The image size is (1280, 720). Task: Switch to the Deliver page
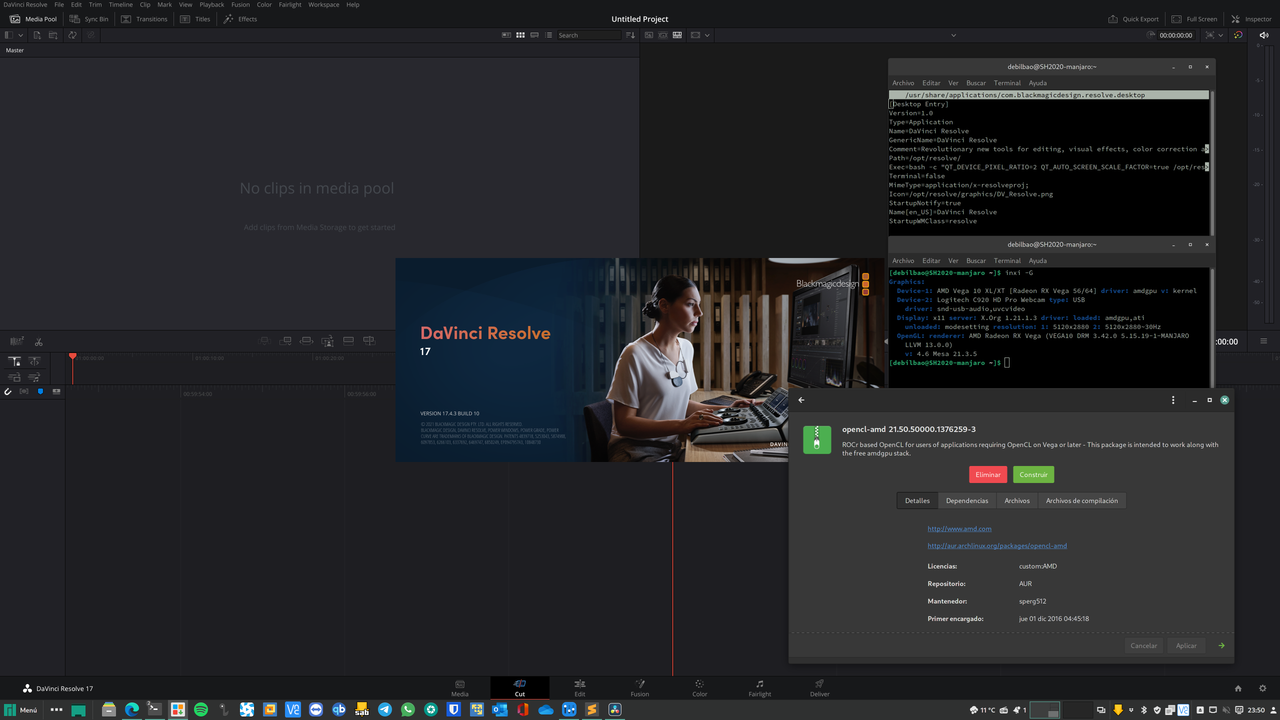[820, 688]
